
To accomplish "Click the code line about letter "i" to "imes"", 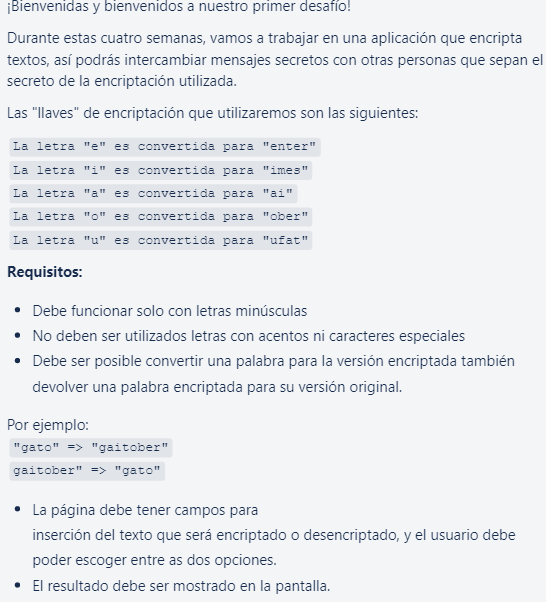I will [x=160, y=170].
